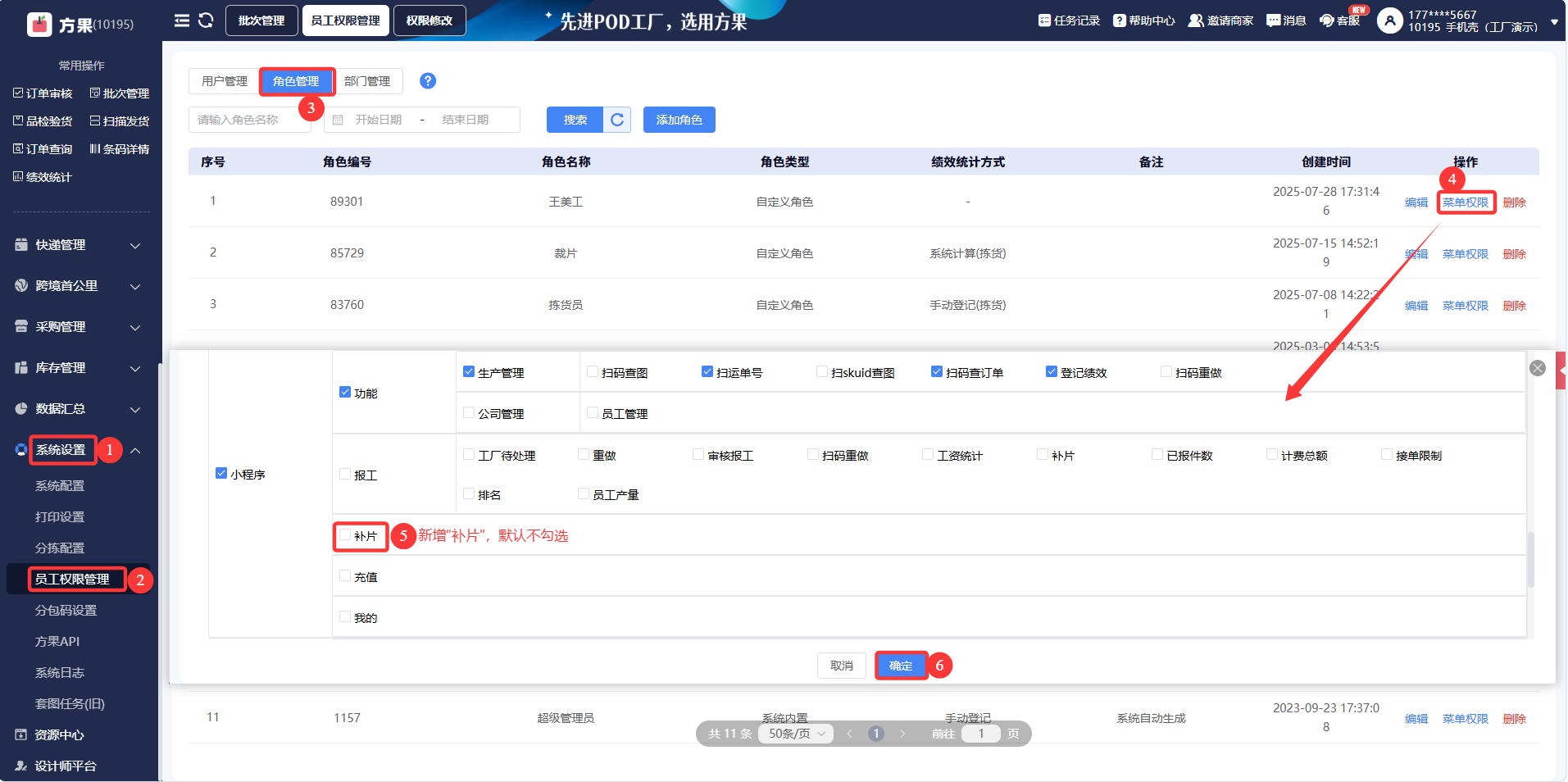Click the 确定 confirm button
Screen dimensions: 1568x782
coord(900,666)
